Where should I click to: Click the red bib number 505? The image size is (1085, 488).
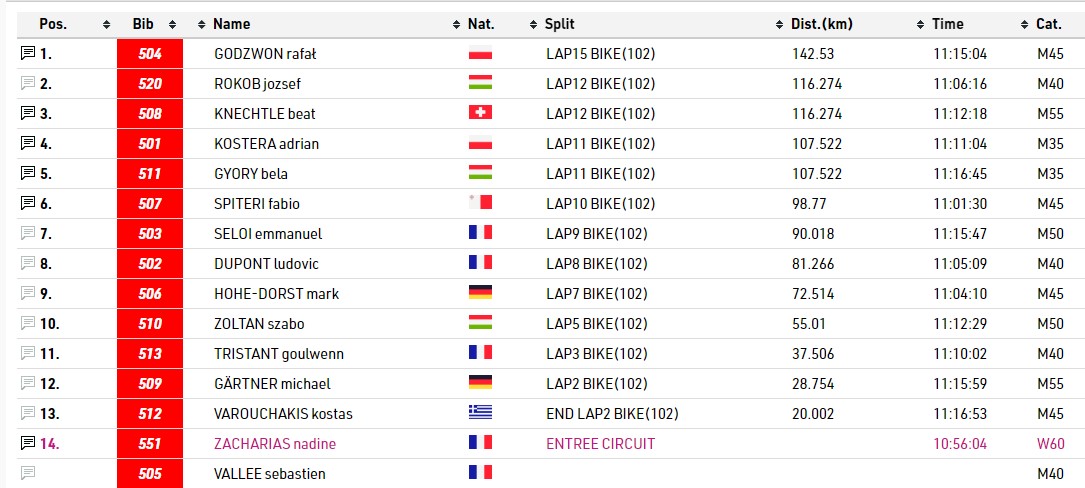point(150,473)
